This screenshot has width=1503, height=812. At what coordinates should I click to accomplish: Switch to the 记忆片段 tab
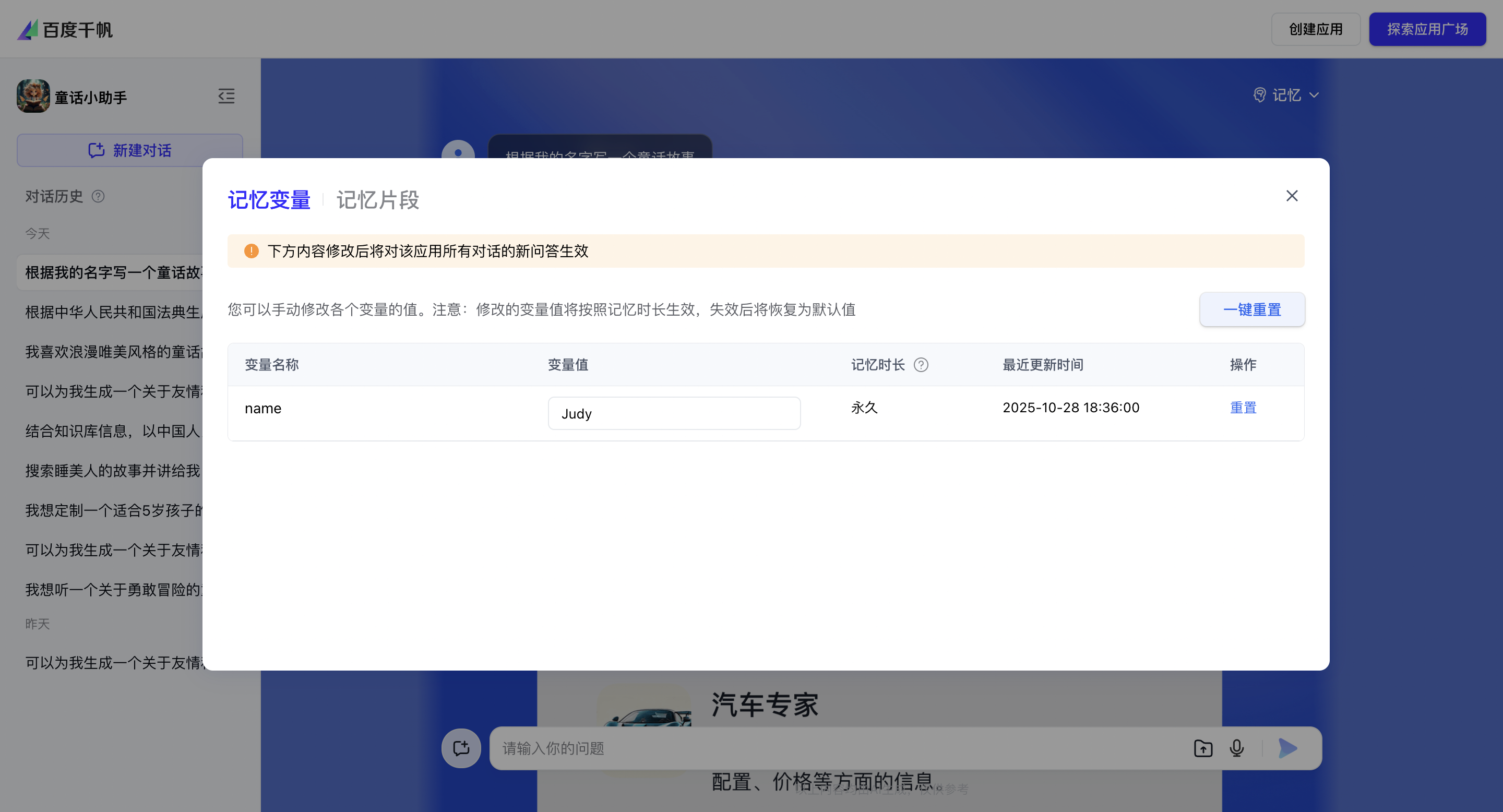click(x=377, y=200)
